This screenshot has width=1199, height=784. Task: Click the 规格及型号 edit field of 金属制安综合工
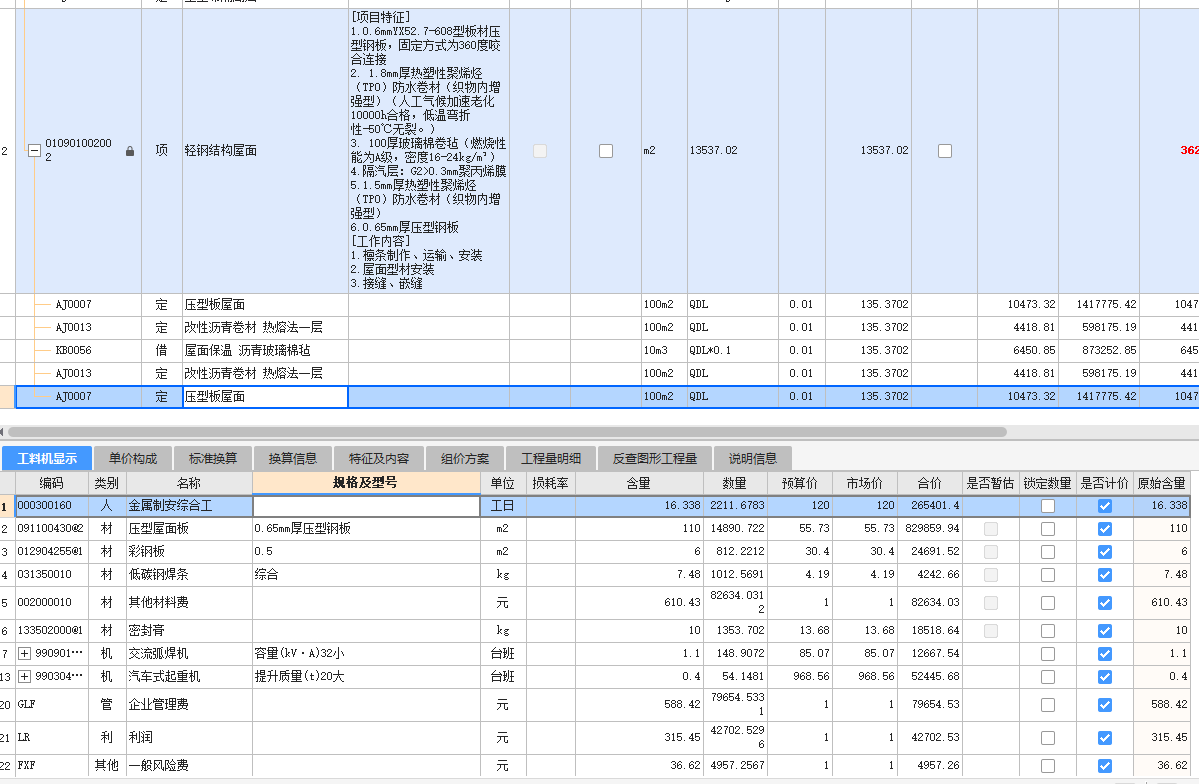pos(366,506)
